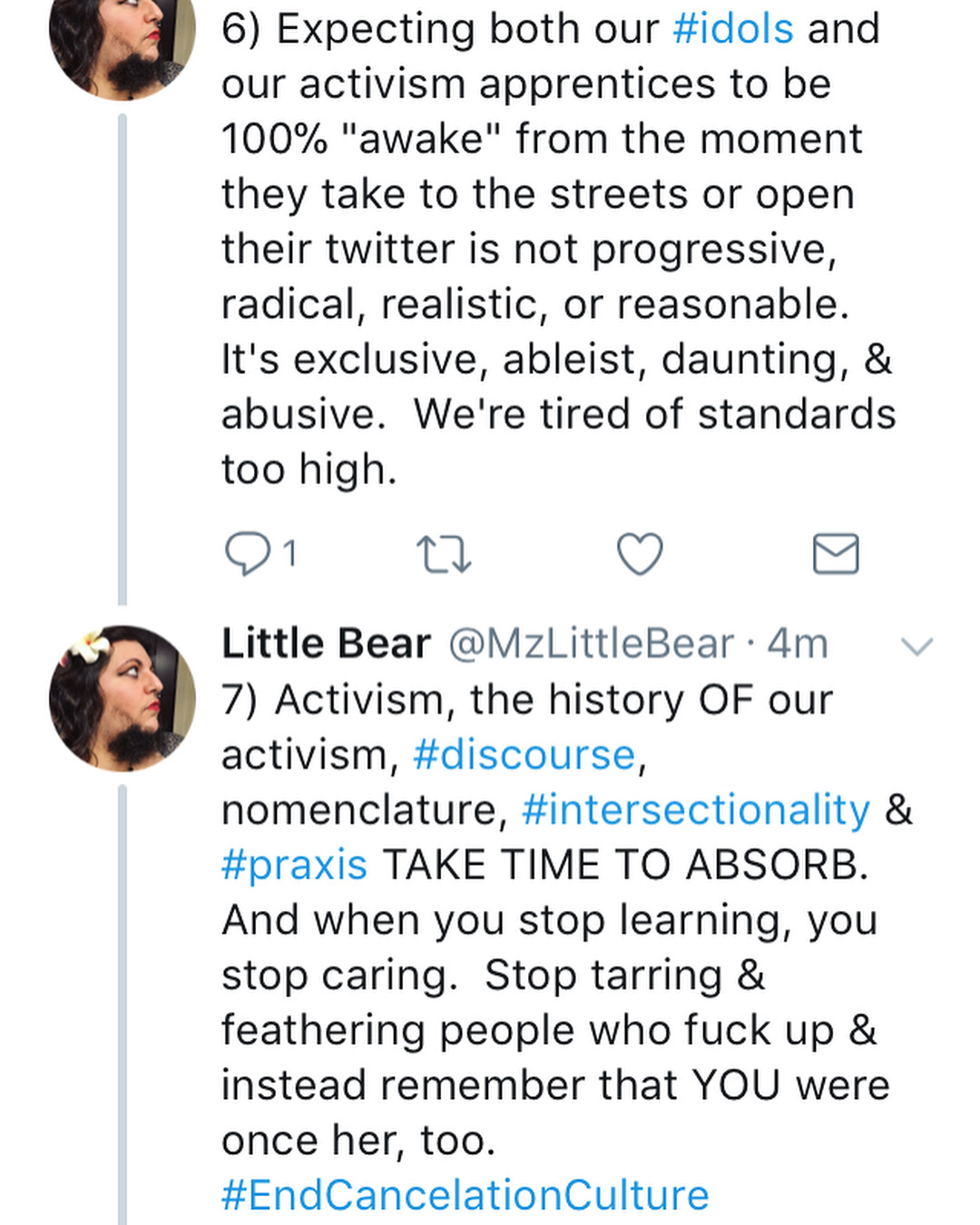Open the #idols hashtag link
980x1225 pixels.
[733, 29]
